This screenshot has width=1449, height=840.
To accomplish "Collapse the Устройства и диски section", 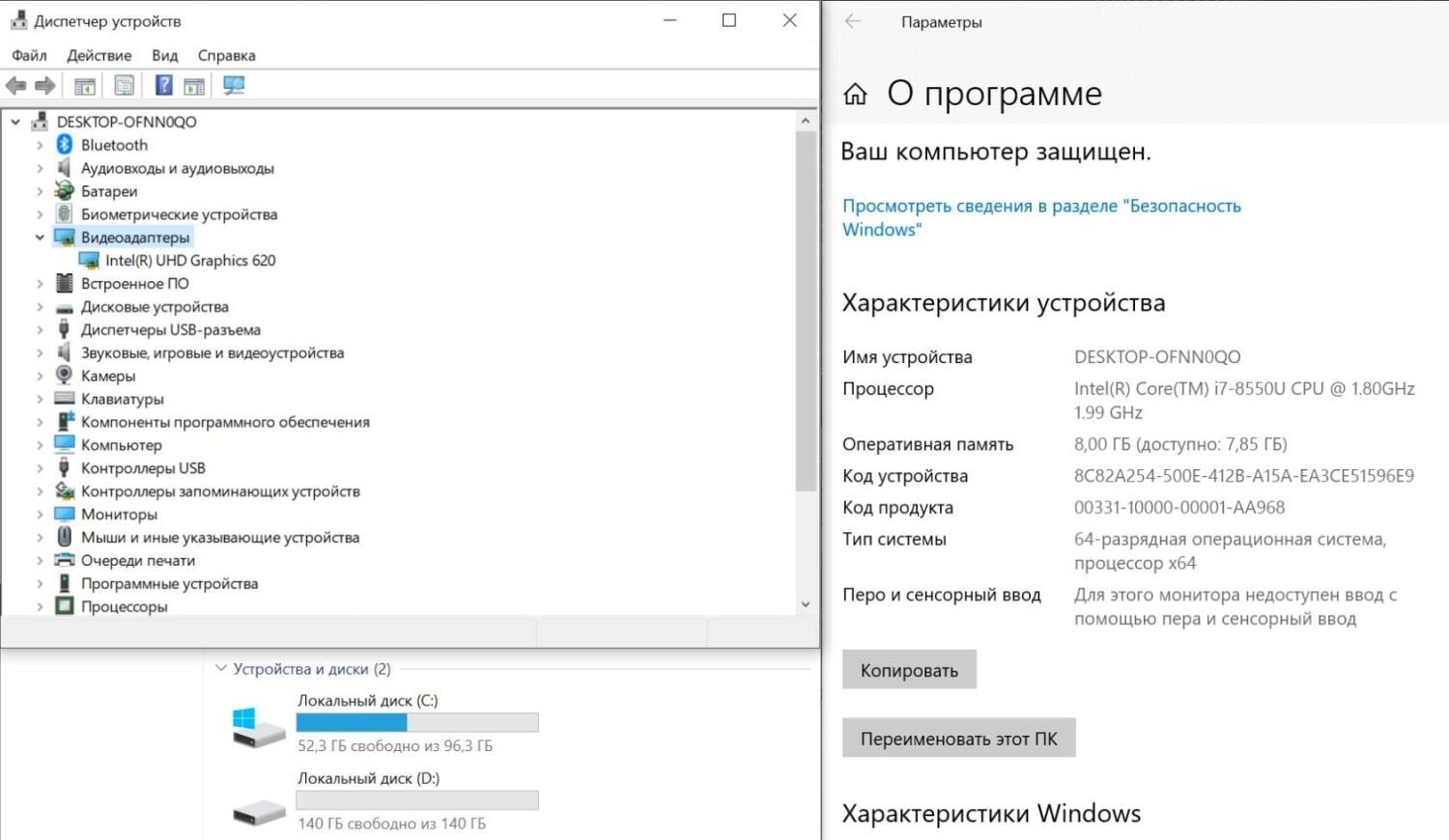I will point(221,668).
